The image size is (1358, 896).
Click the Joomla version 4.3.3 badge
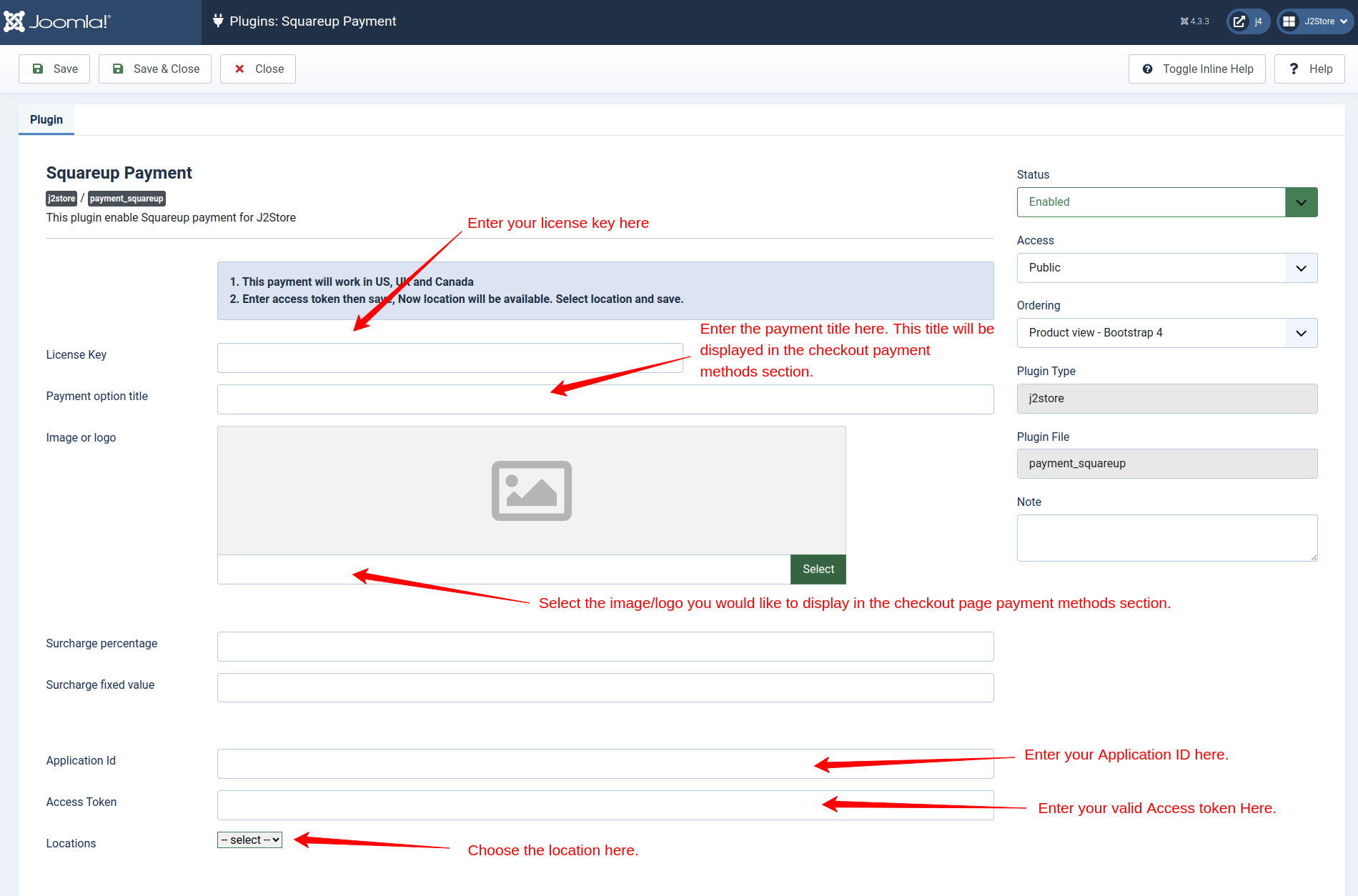1194,21
